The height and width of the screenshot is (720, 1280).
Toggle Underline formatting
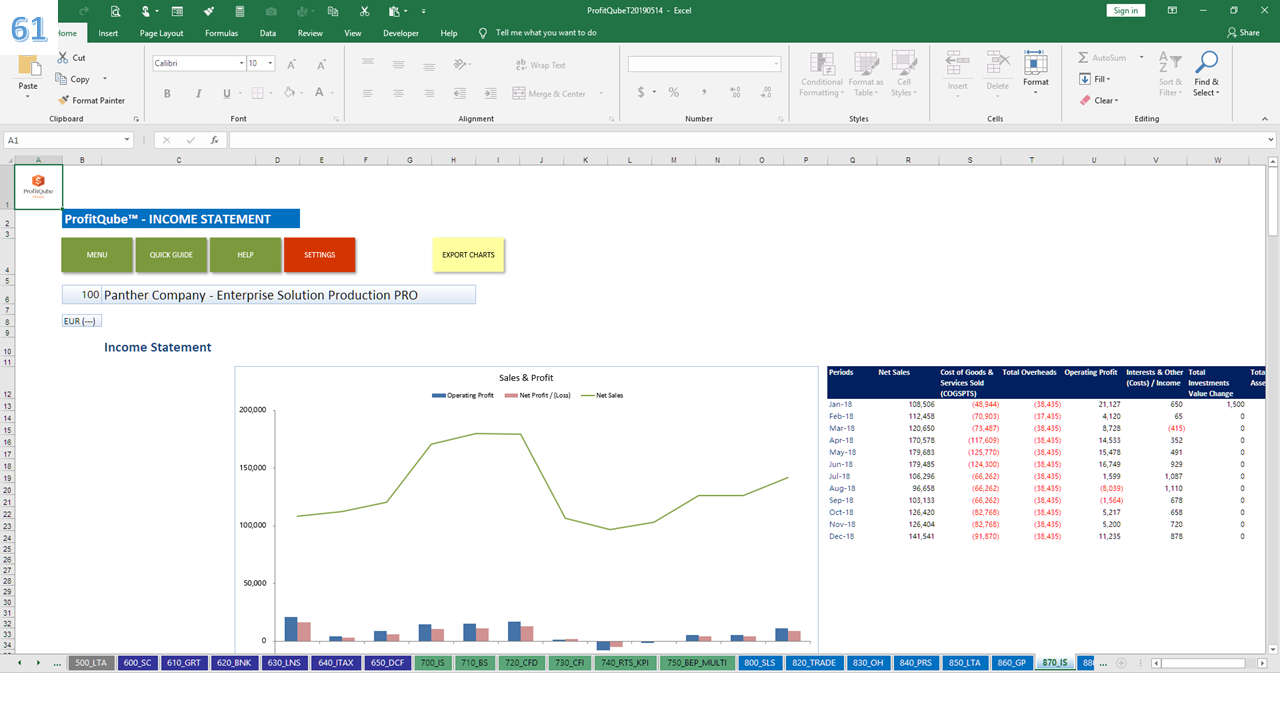[x=227, y=93]
